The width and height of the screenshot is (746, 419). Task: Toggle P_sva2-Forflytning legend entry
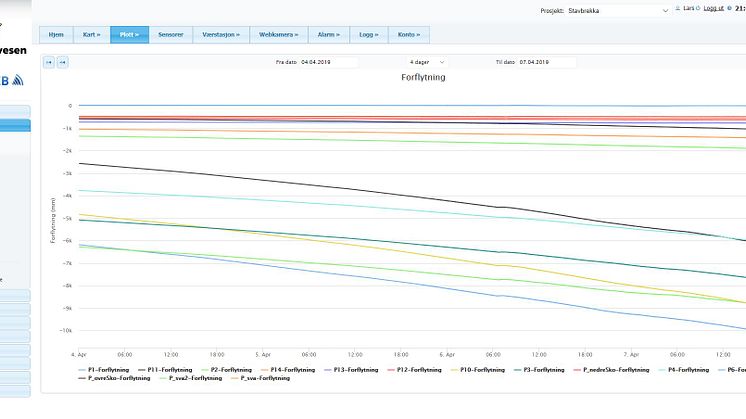(191, 379)
